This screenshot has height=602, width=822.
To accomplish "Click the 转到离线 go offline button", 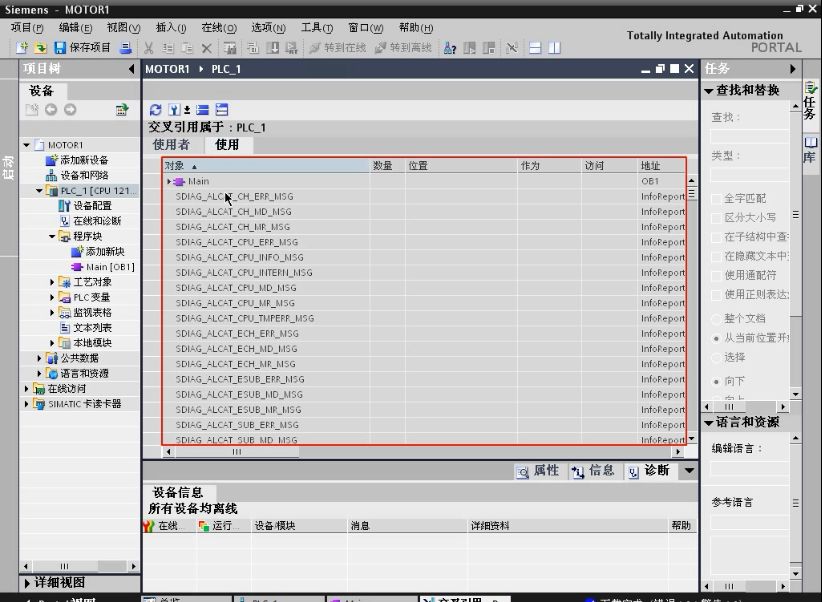I will point(404,48).
